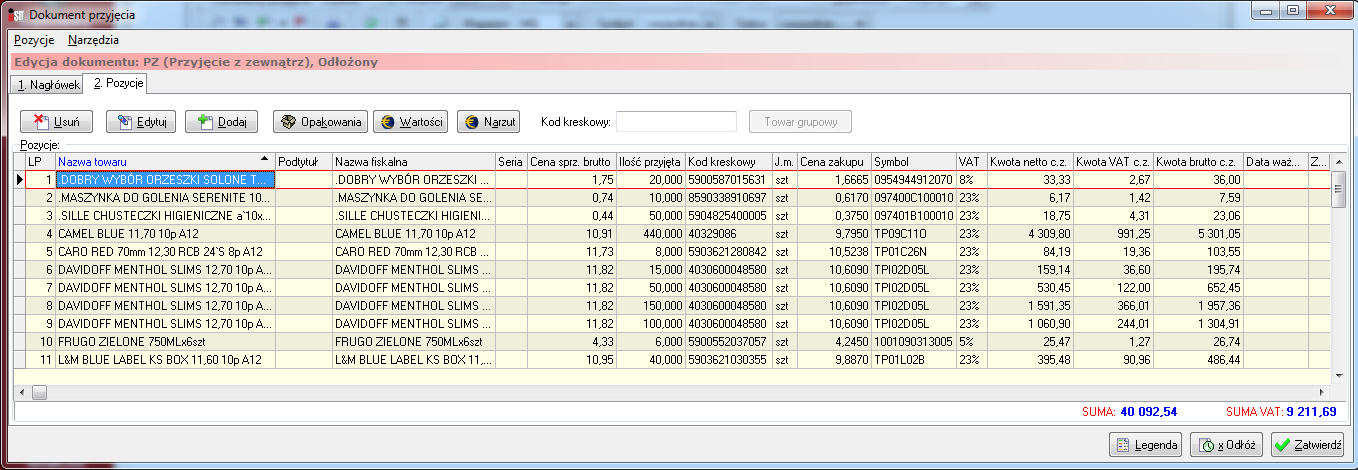
Task: Click the Symbol column header
Action: tap(913, 161)
